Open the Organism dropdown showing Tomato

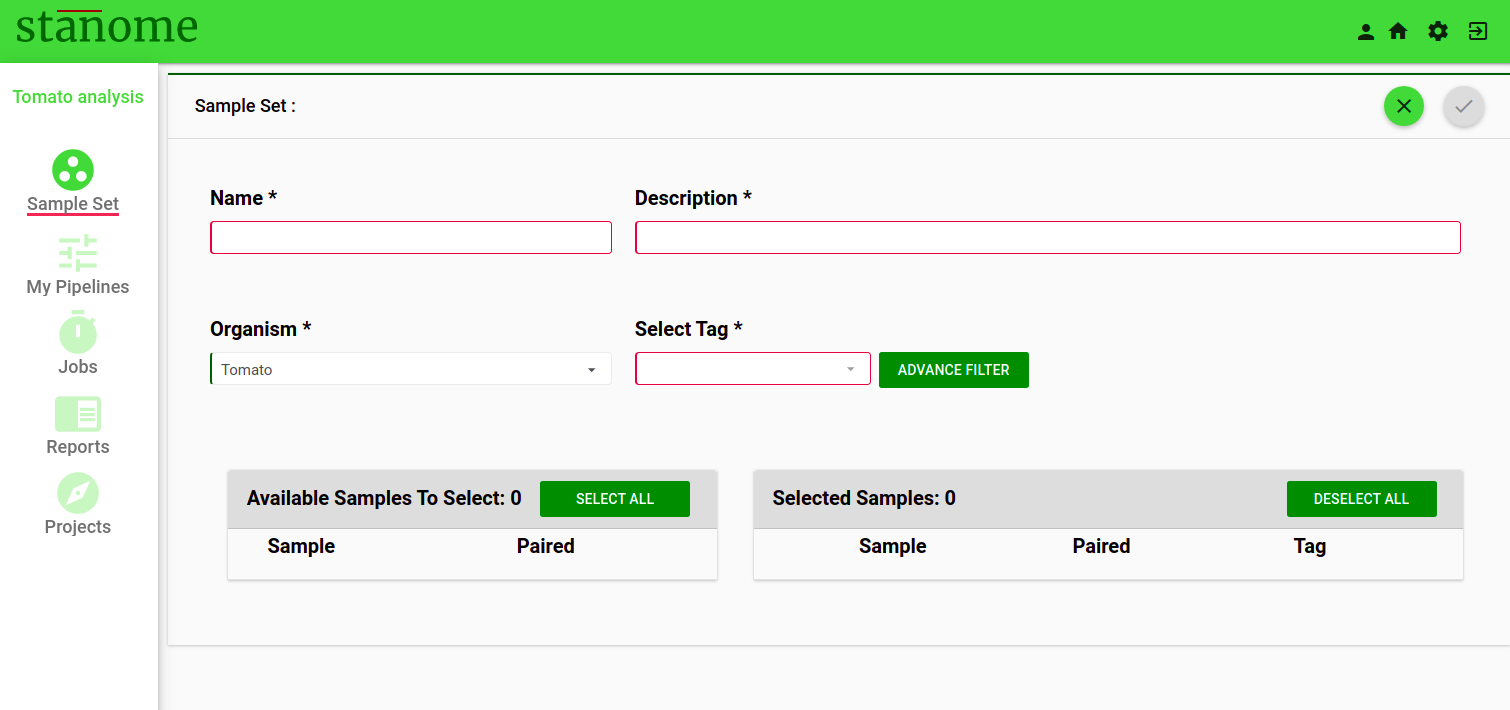411,369
